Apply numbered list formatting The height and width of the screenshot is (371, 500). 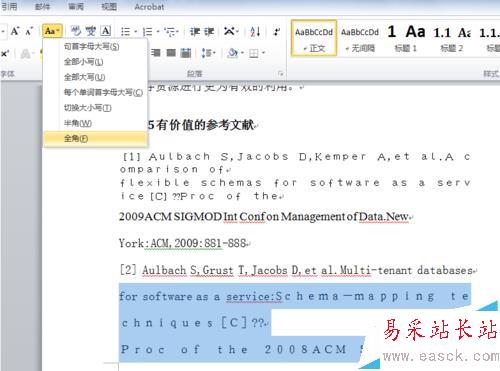147,32
